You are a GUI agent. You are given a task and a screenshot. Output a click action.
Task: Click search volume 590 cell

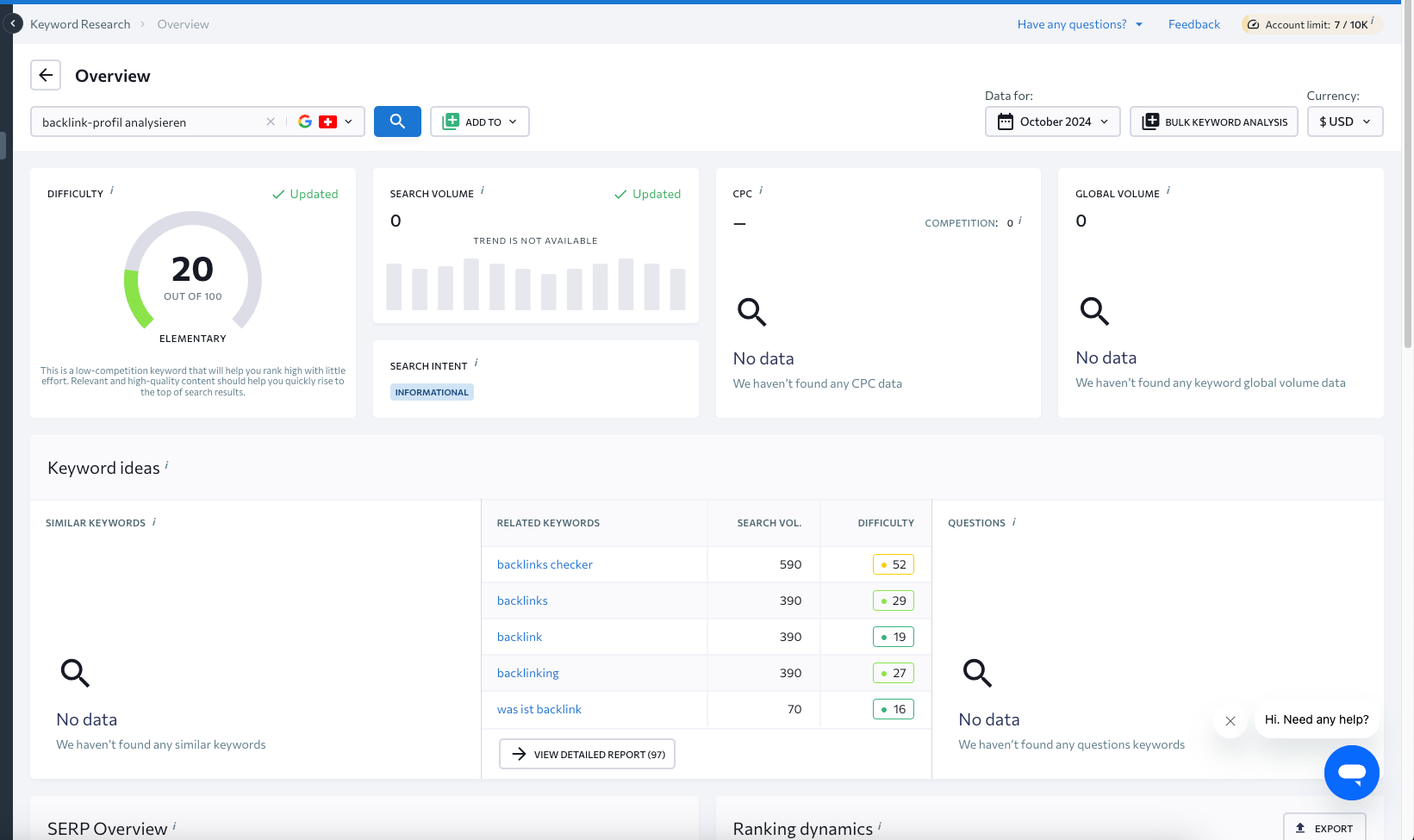[x=763, y=564]
